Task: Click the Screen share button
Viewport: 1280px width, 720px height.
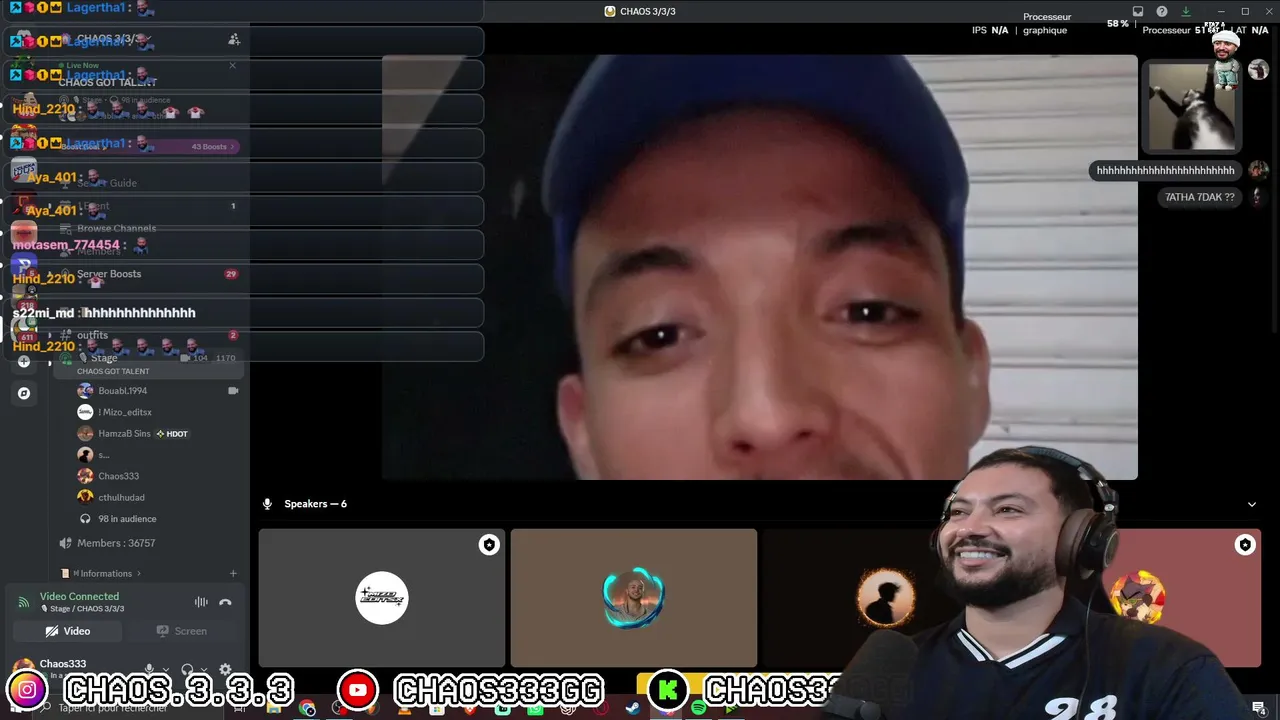Action: click(x=181, y=631)
